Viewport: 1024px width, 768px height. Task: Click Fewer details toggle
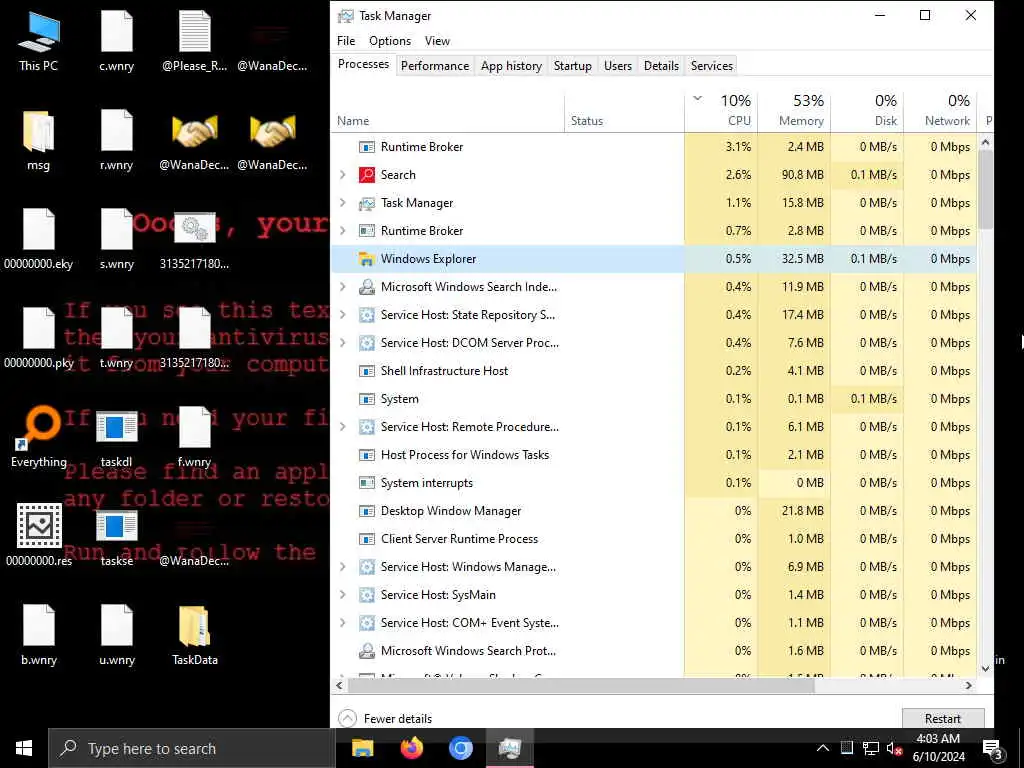click(x=385, y=718)
